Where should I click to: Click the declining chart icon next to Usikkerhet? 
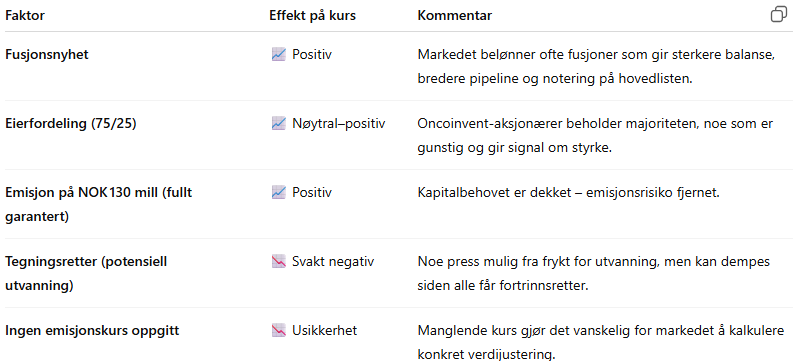[279, 330]
